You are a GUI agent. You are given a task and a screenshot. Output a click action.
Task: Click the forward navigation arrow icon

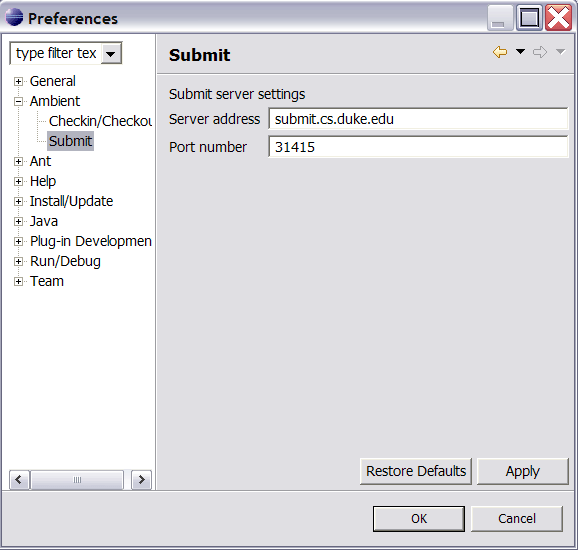point(540,52)
